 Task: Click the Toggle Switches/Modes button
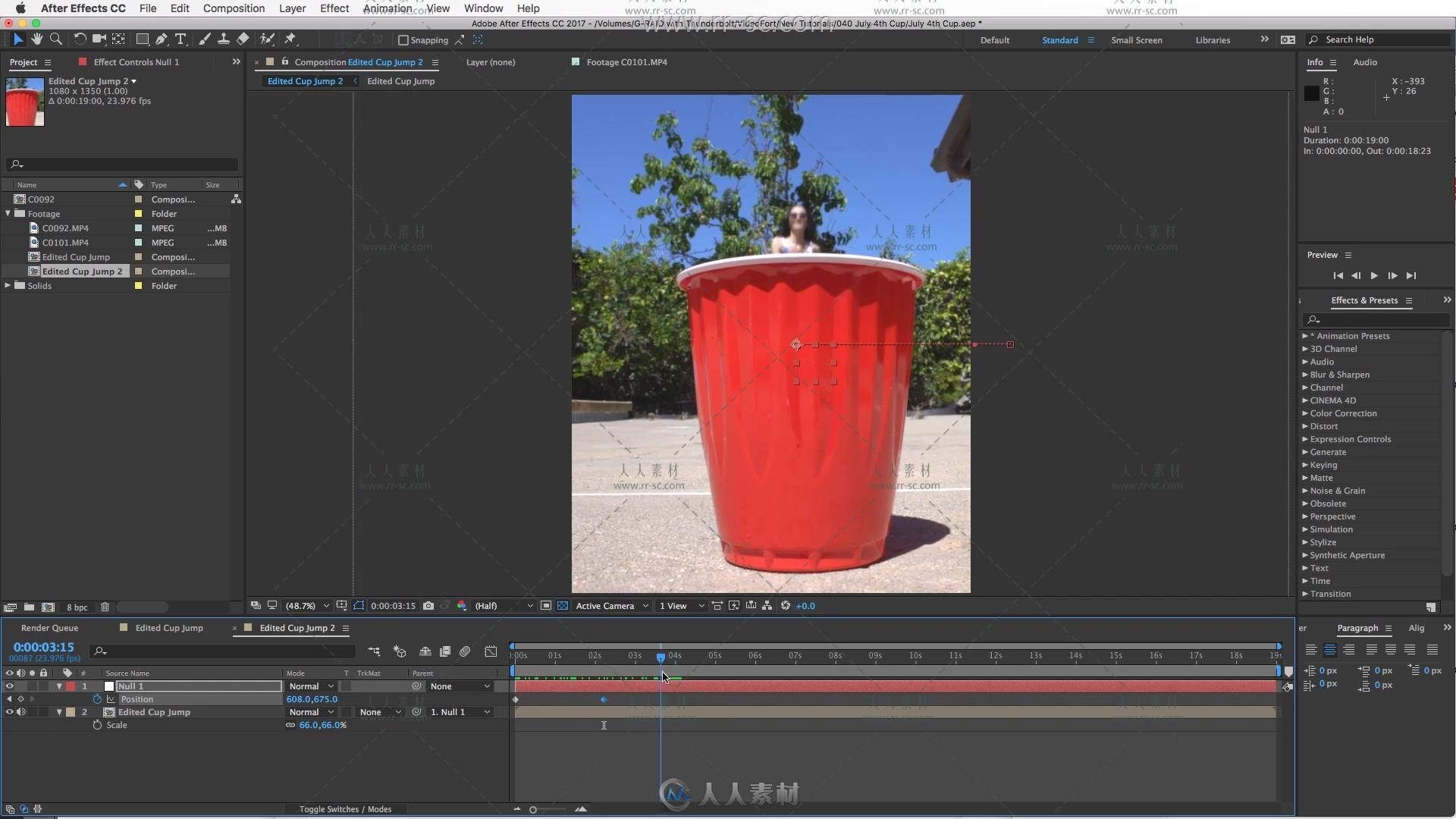click(345, 808)
